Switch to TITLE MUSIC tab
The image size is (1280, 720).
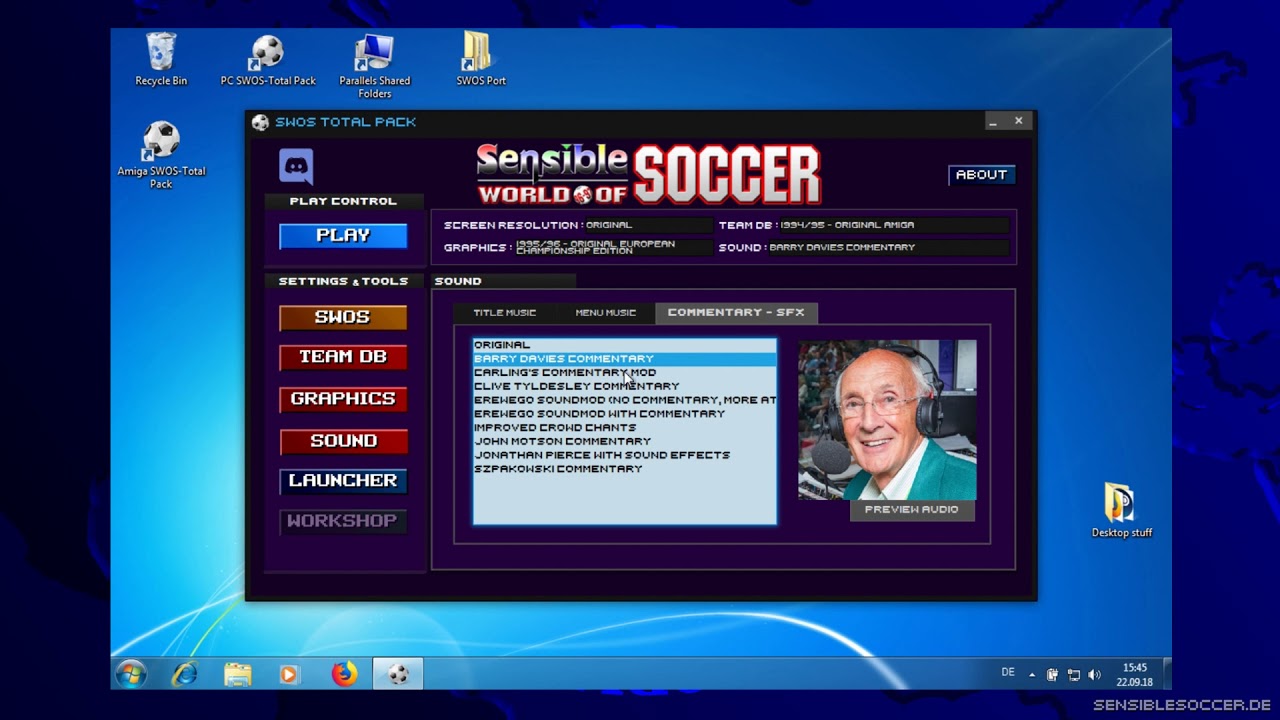tap(504, 313)
